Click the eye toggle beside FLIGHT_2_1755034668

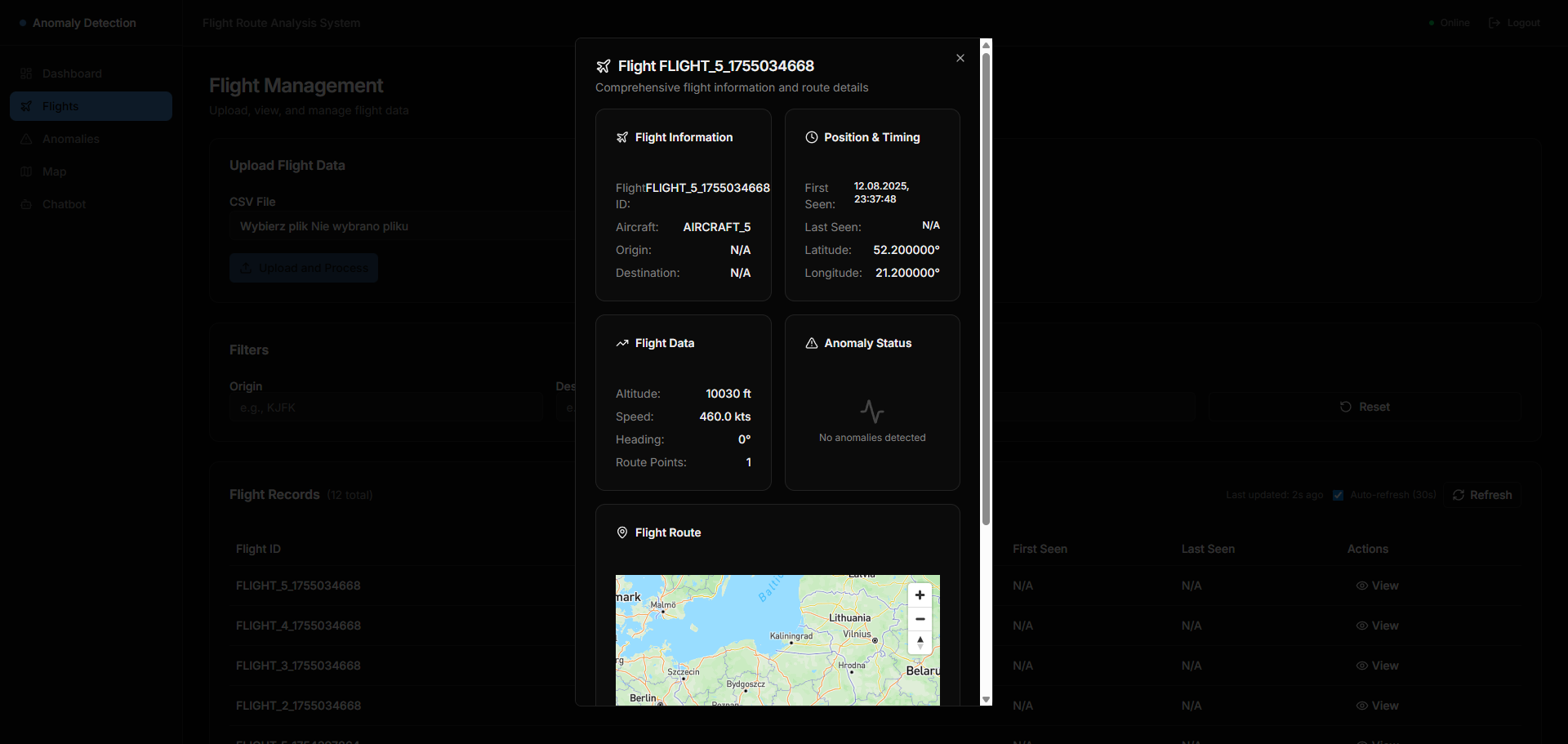pos(1361,706)
